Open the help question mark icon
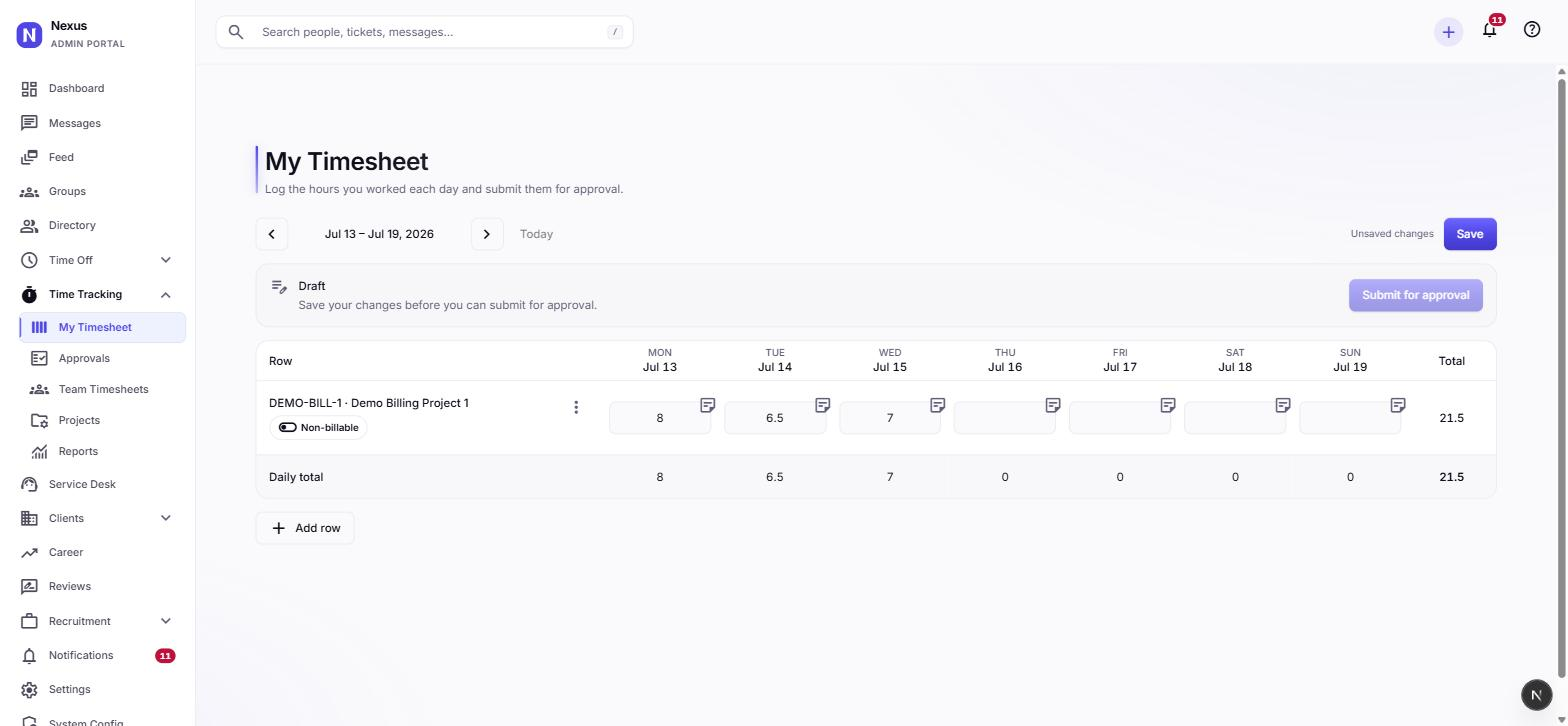The image size is (1568, 726). tap(1532, 30)
